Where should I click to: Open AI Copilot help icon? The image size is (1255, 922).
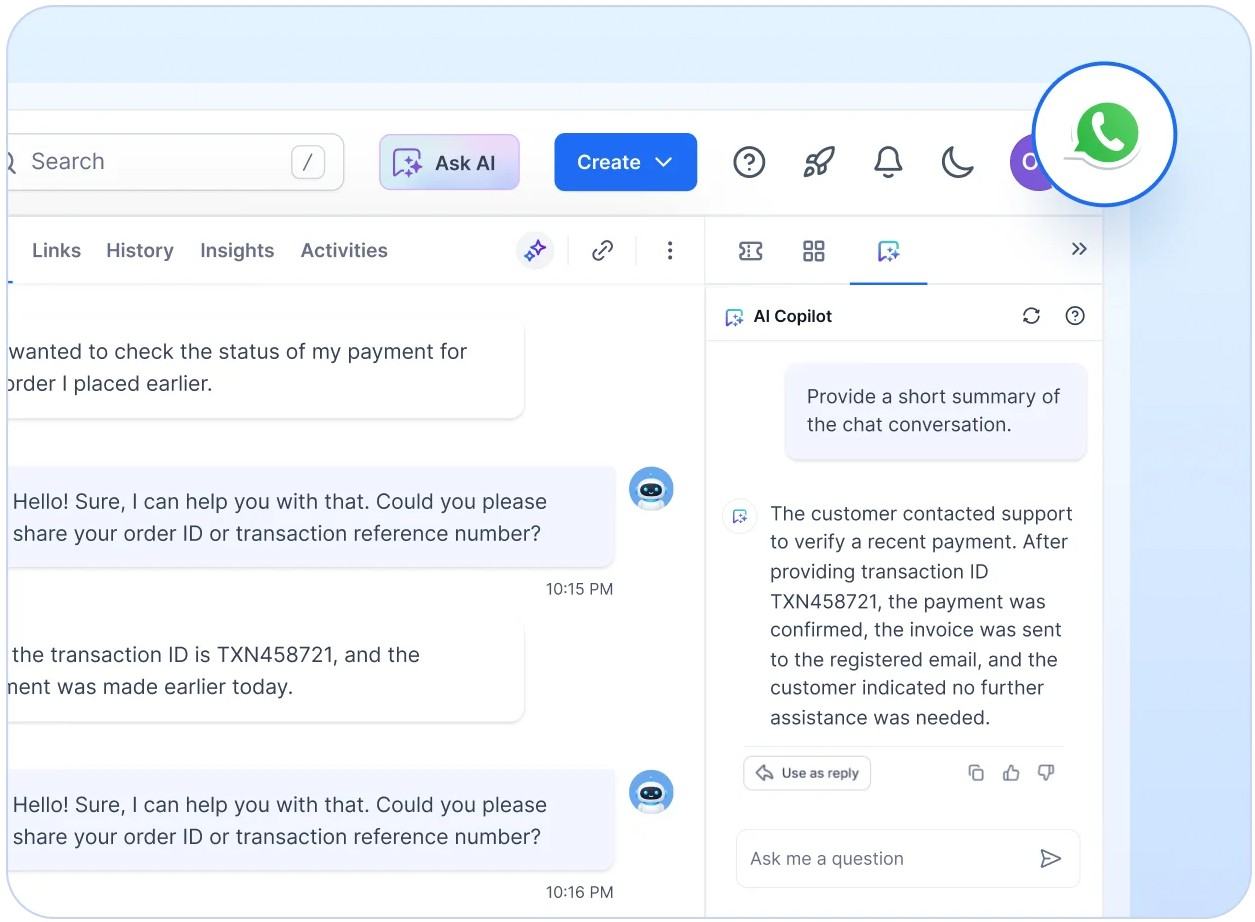coord(1075,316)
